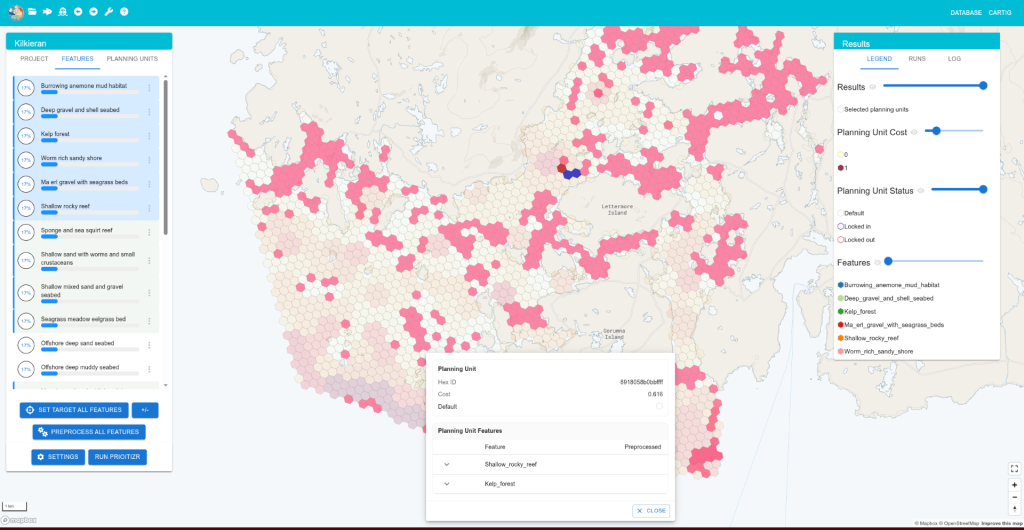Click the map fullscreen icon
Image resolution: width=1024 pixels, height=530 pixels.
pos(1015,469)
